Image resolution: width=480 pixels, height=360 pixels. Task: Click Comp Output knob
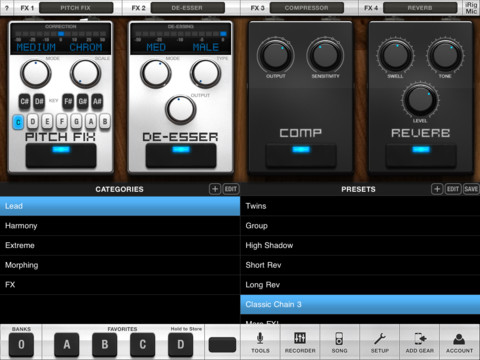(276, 56)
